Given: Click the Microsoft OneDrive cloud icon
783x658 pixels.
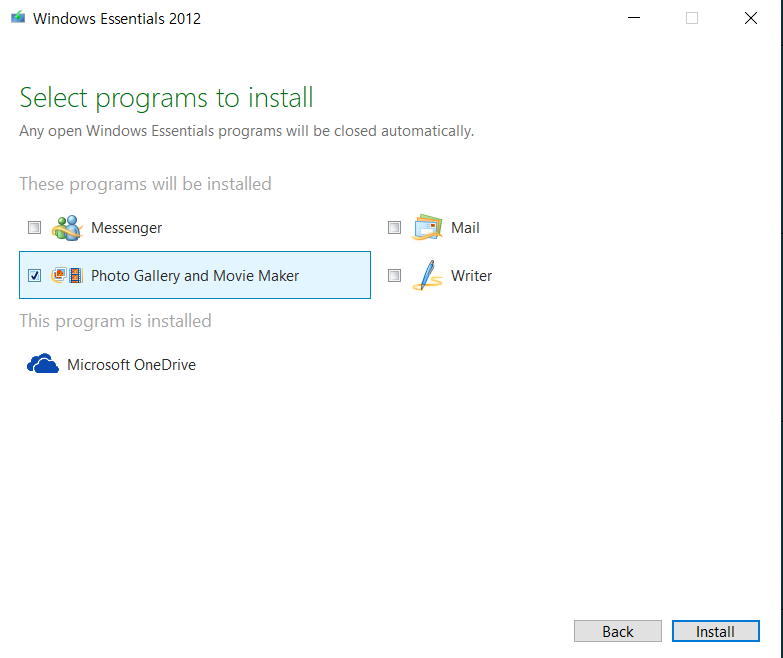Looking at the screenshot, I should tap(42, 364).
